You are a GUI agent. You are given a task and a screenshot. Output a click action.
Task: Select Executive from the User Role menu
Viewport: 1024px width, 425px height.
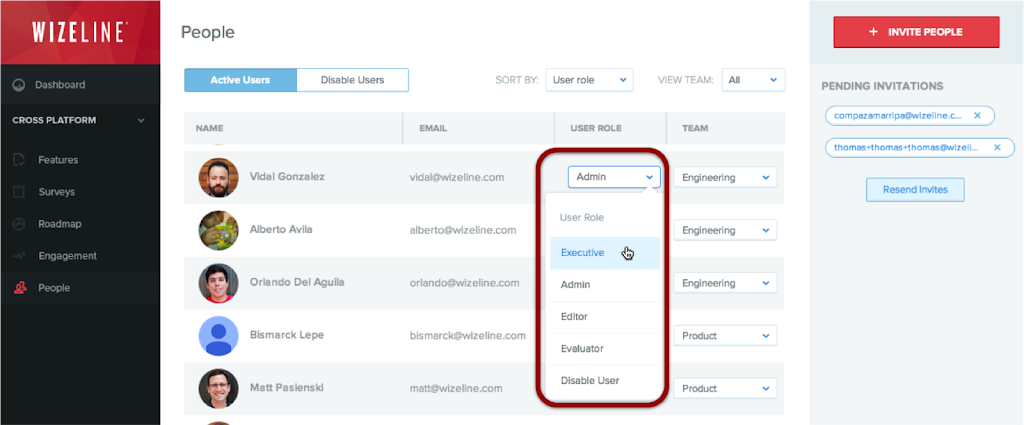coord(583,253)
